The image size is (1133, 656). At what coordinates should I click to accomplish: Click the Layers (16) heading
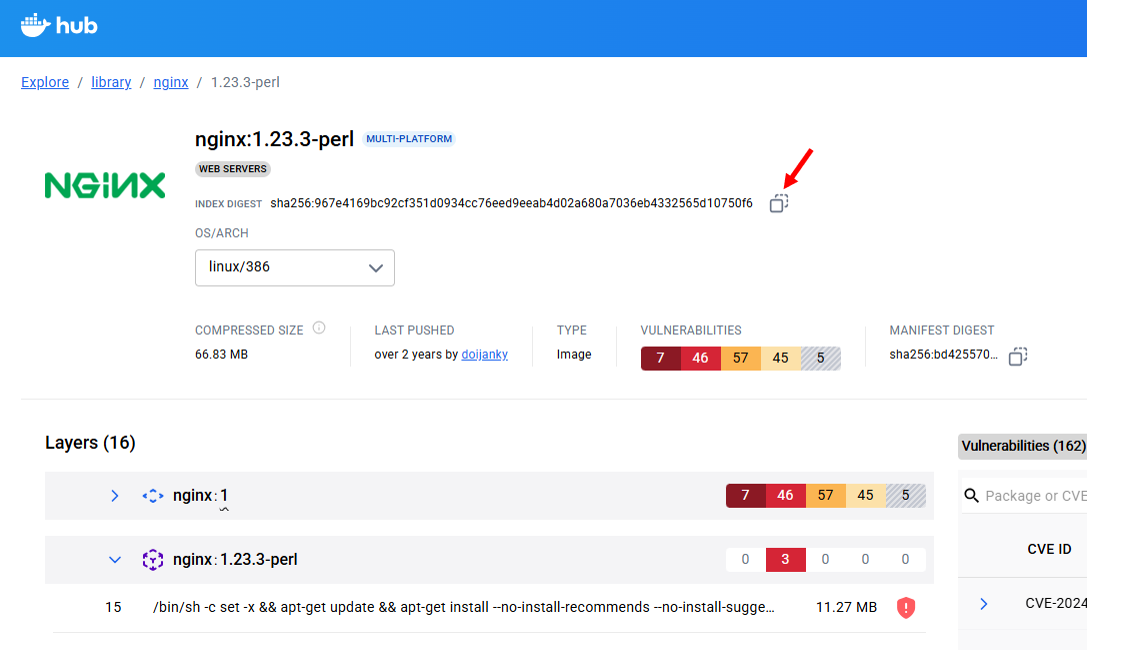(90, 443)
